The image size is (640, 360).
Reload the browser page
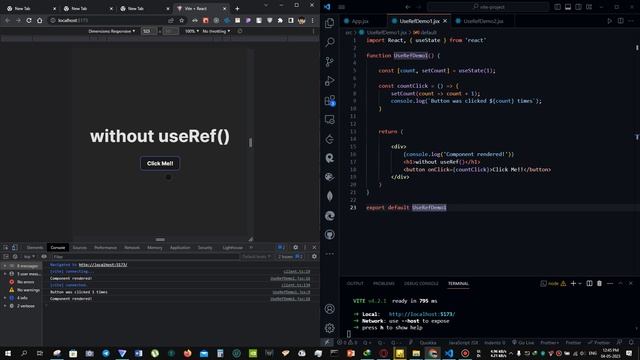click(x=29, y=20)
